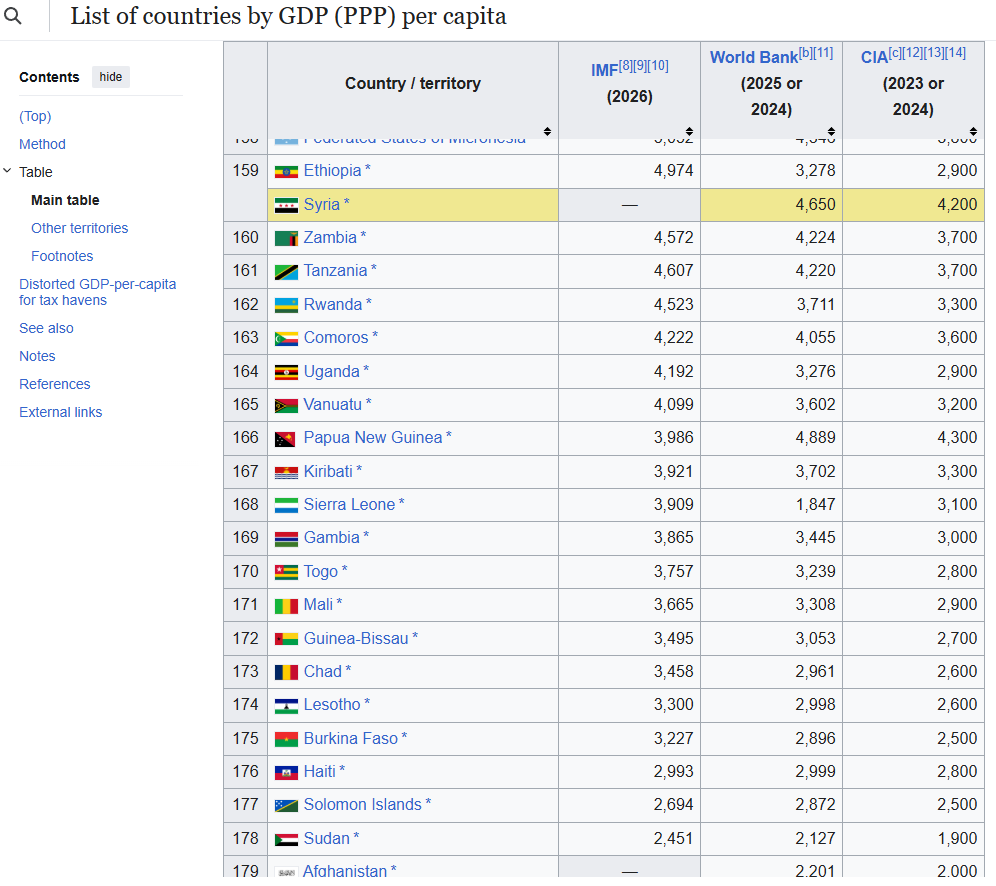The height and width of the screenshot is (886, 996).
Task: Click the Papua New Guinea flag icon
Action: tap(286, 438)
